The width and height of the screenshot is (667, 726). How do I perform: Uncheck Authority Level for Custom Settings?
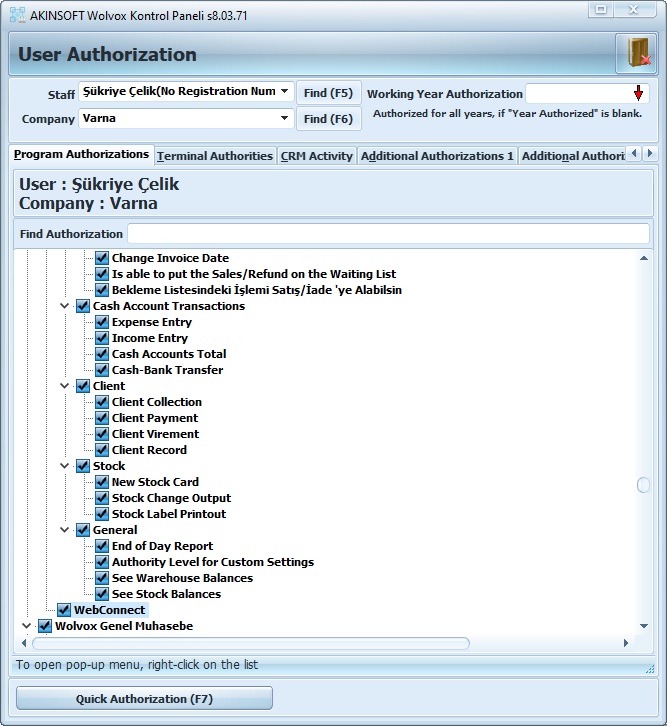[102, 562]
